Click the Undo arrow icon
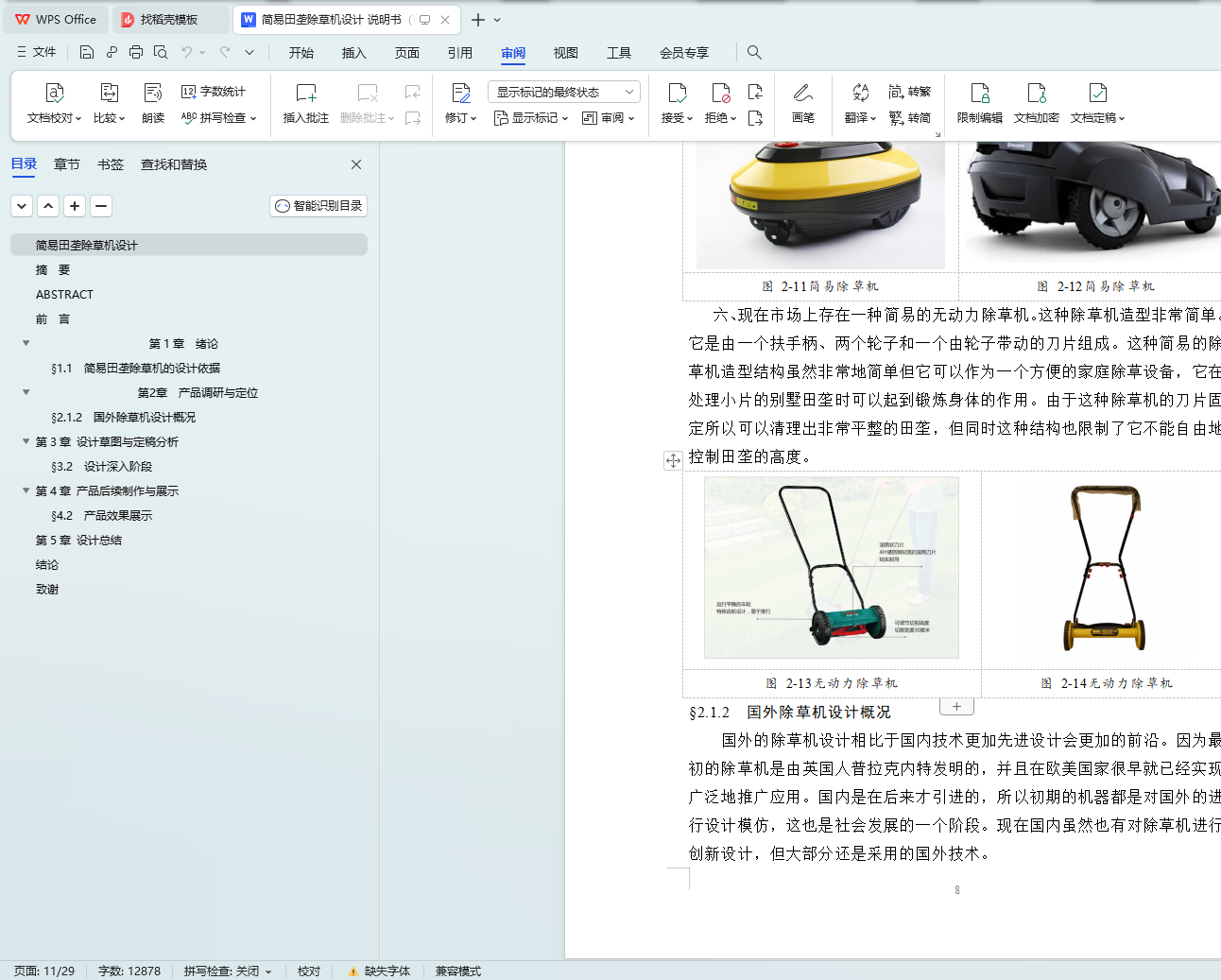 click(x=187, y=52)
